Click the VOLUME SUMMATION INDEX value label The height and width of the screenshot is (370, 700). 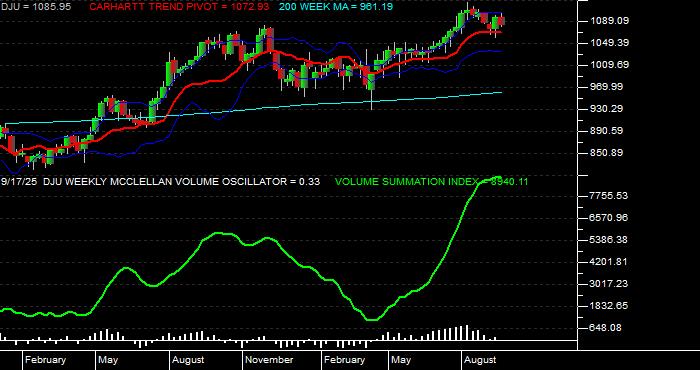(431, 182)
